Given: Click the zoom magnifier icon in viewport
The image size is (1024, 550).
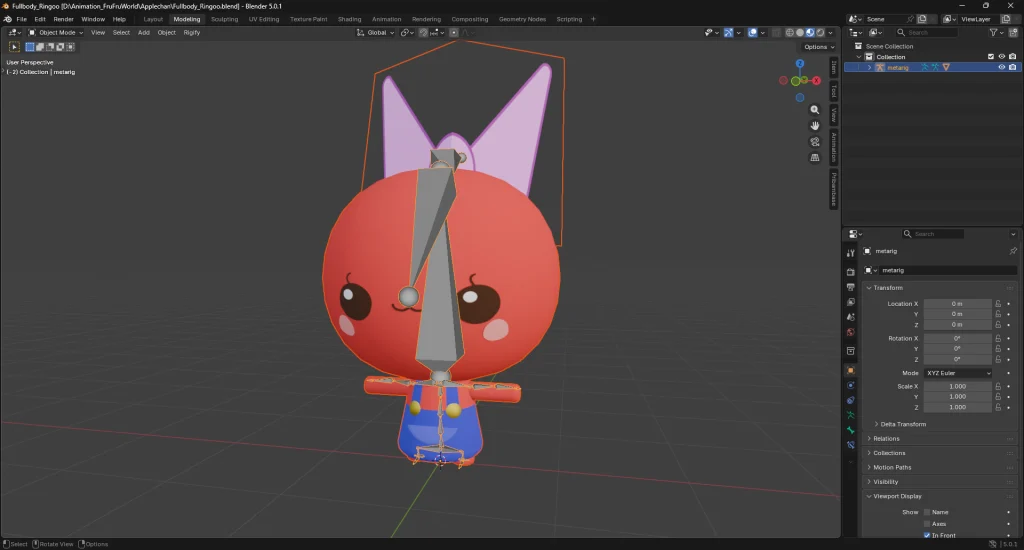Looking at the screenshot, I should [x=814, y=110].
